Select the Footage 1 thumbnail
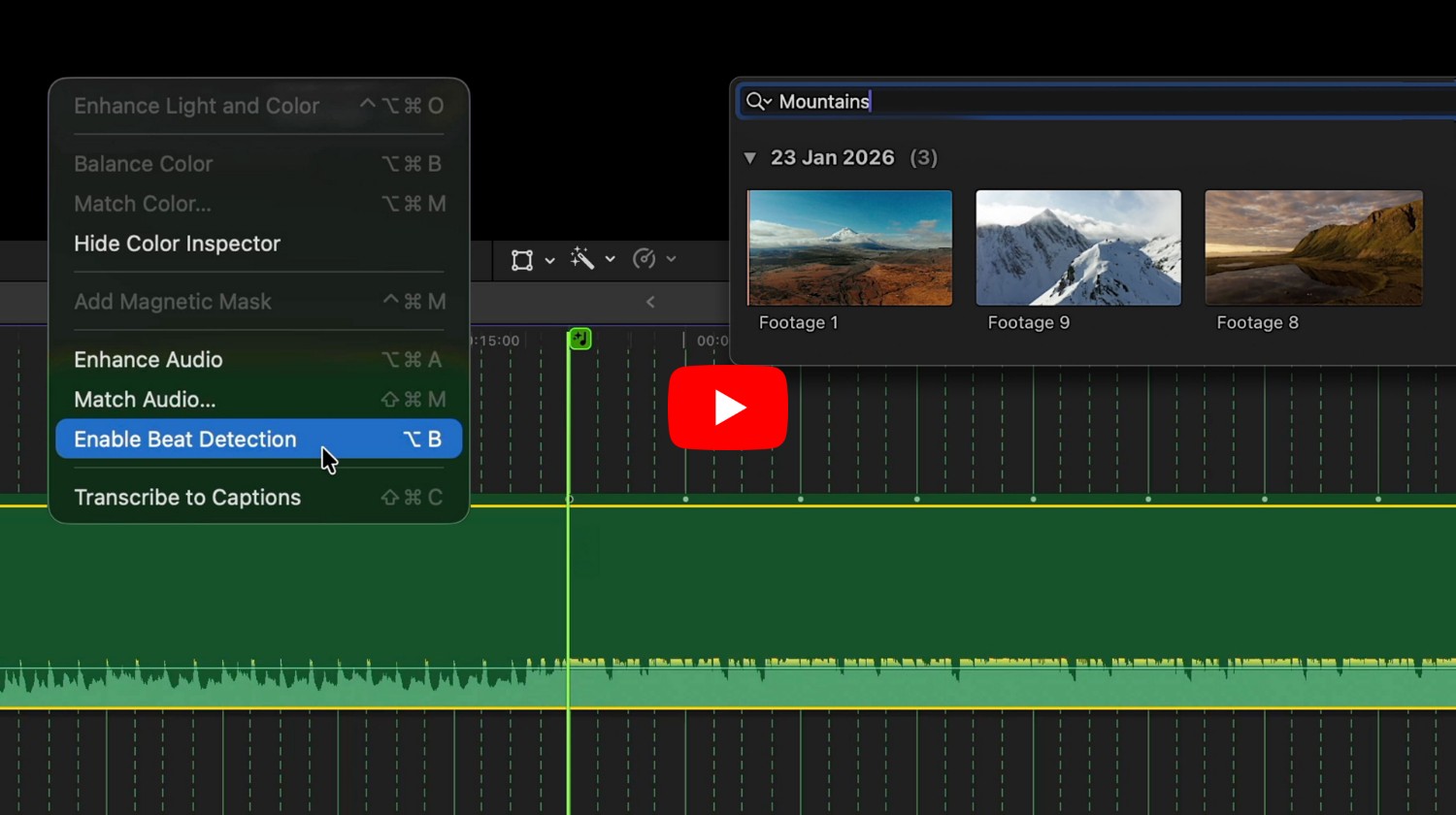Screen dimensions: 1456x815 coord(849,248)
